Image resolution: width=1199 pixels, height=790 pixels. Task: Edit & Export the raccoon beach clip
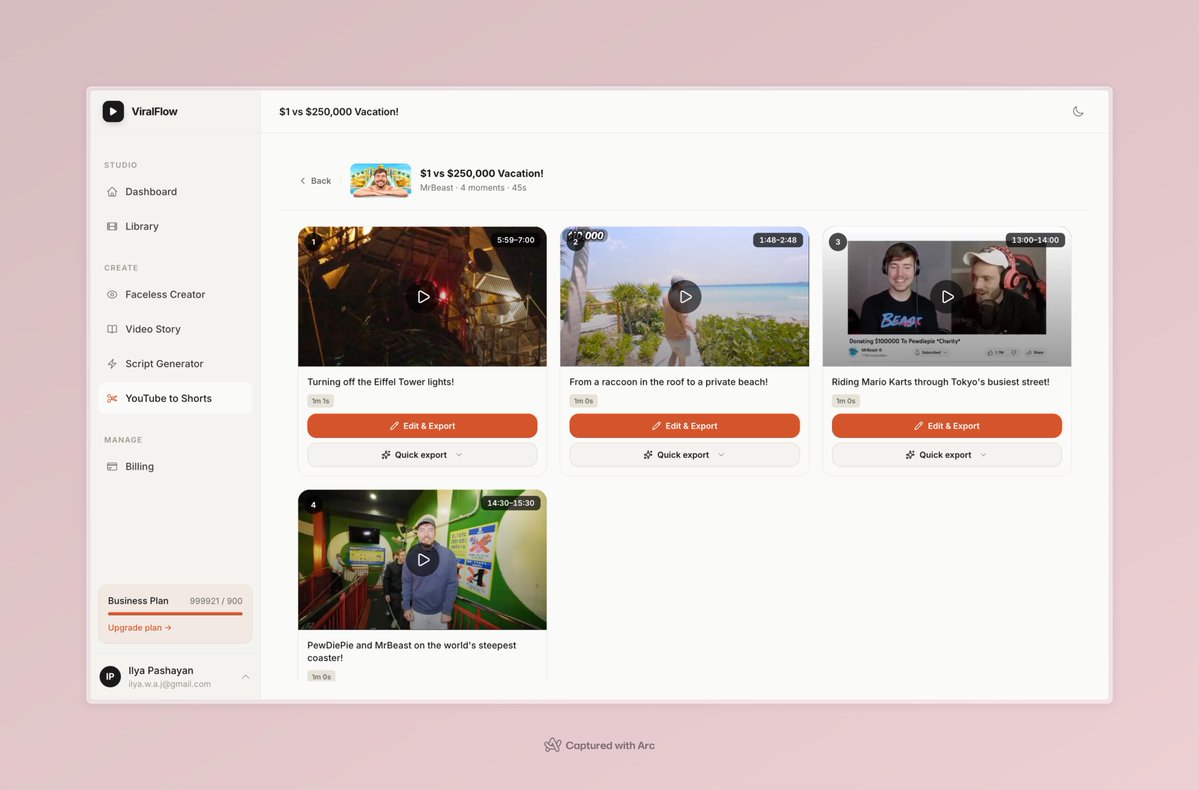point(684,426)
